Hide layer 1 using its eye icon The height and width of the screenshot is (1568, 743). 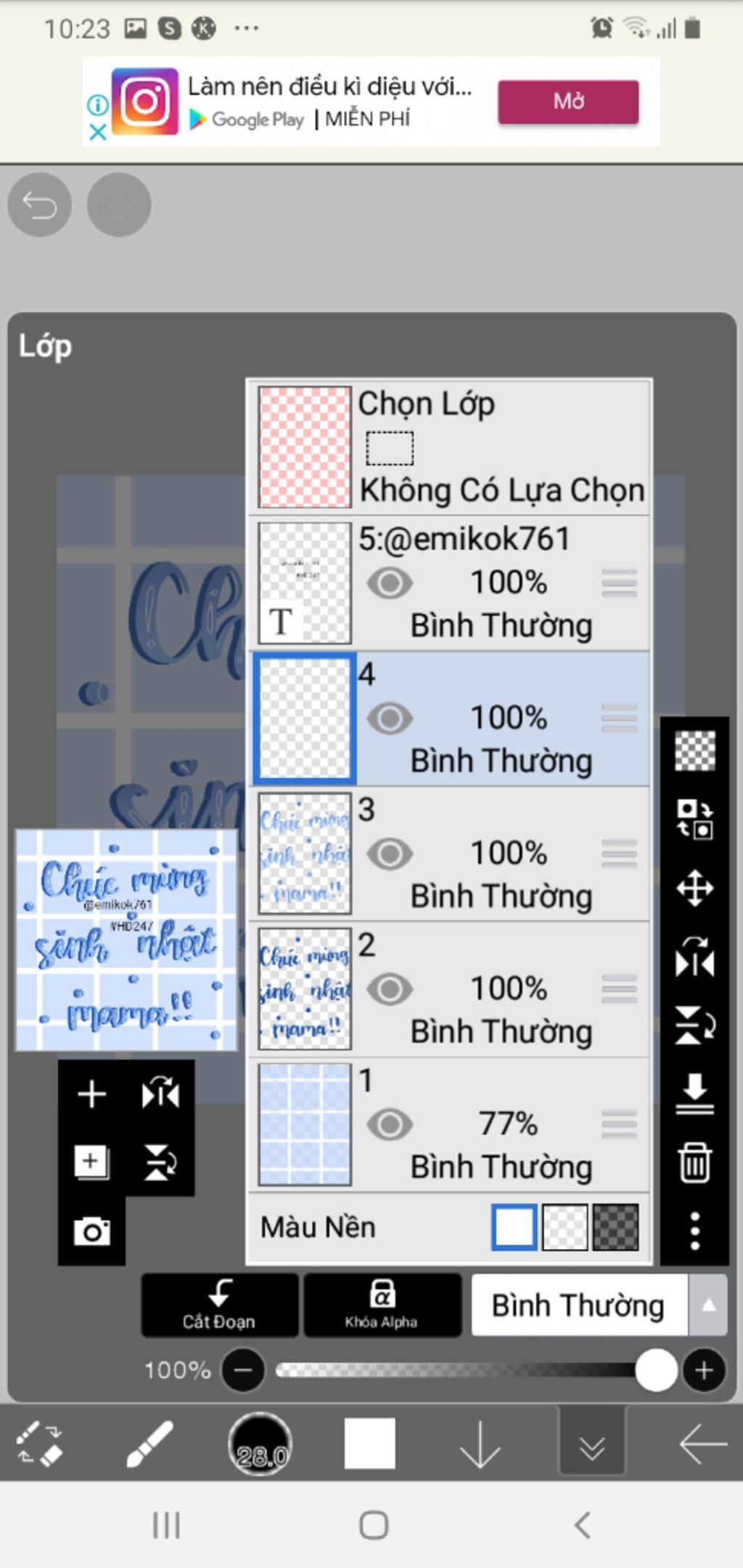pyautogui.click(x=390, y=1124)
